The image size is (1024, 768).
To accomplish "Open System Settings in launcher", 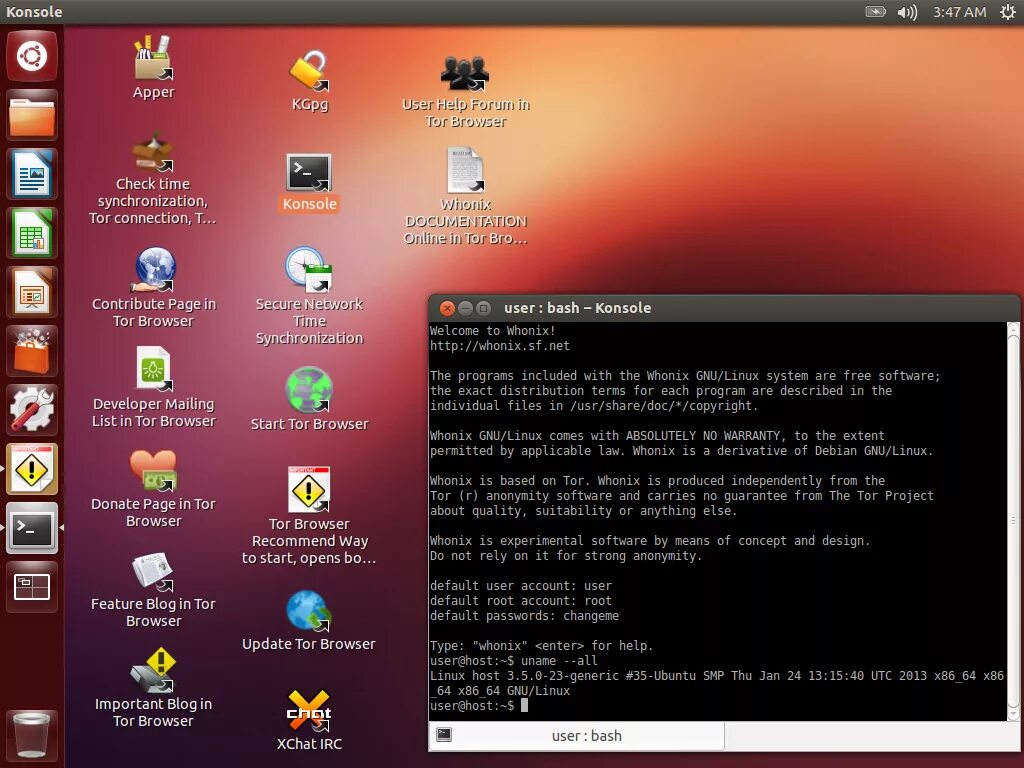I will click(32, 410).
